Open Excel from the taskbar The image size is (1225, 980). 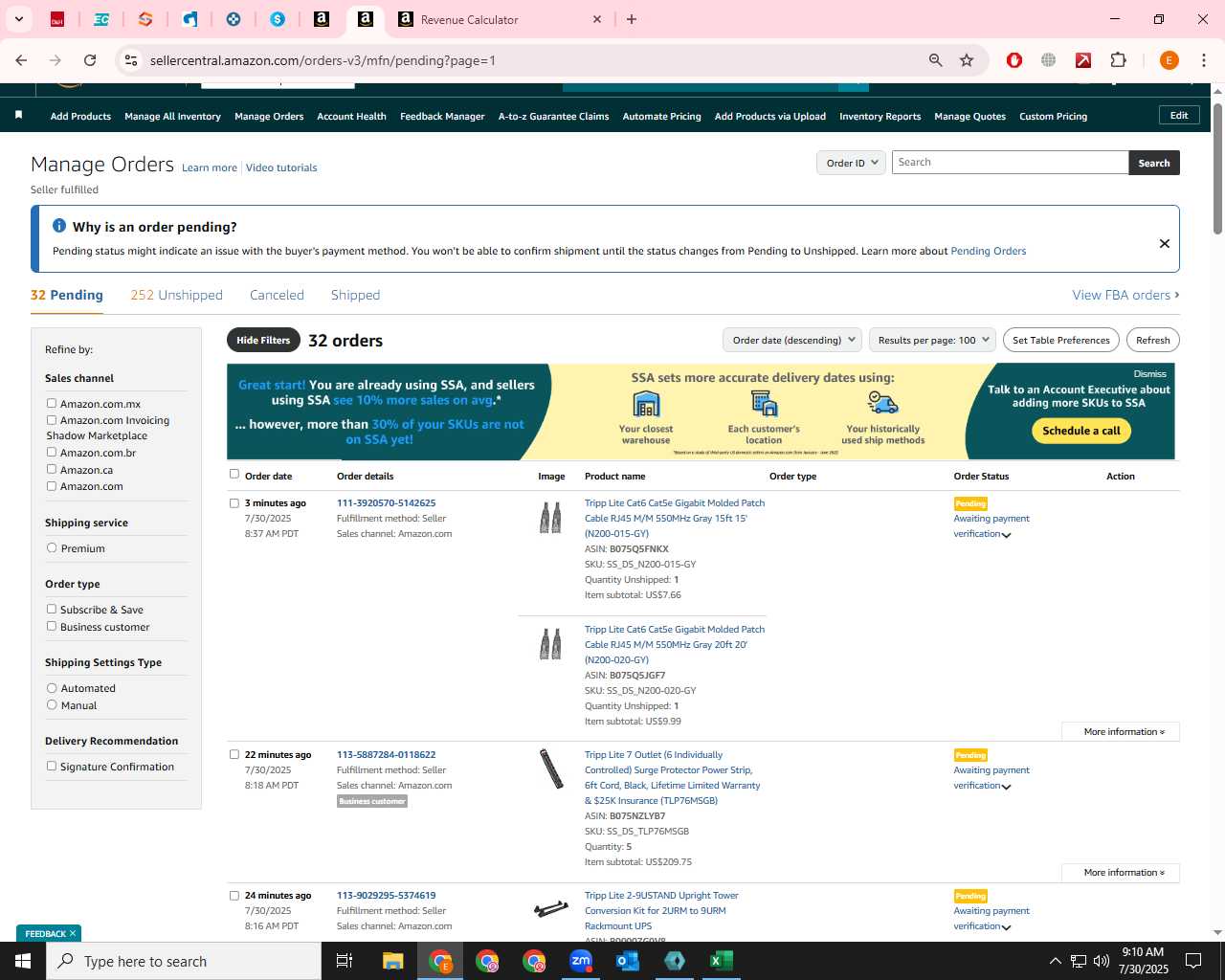722,961
